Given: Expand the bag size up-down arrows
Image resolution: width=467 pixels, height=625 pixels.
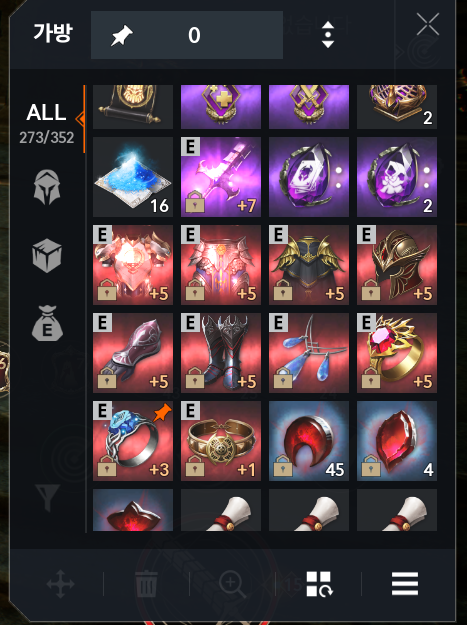Looking at the screenshot, I should click(328, 35).
